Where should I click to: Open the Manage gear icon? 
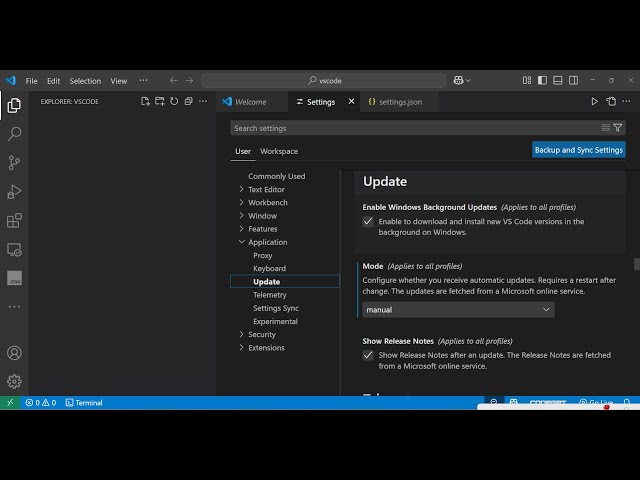point(14,381)
